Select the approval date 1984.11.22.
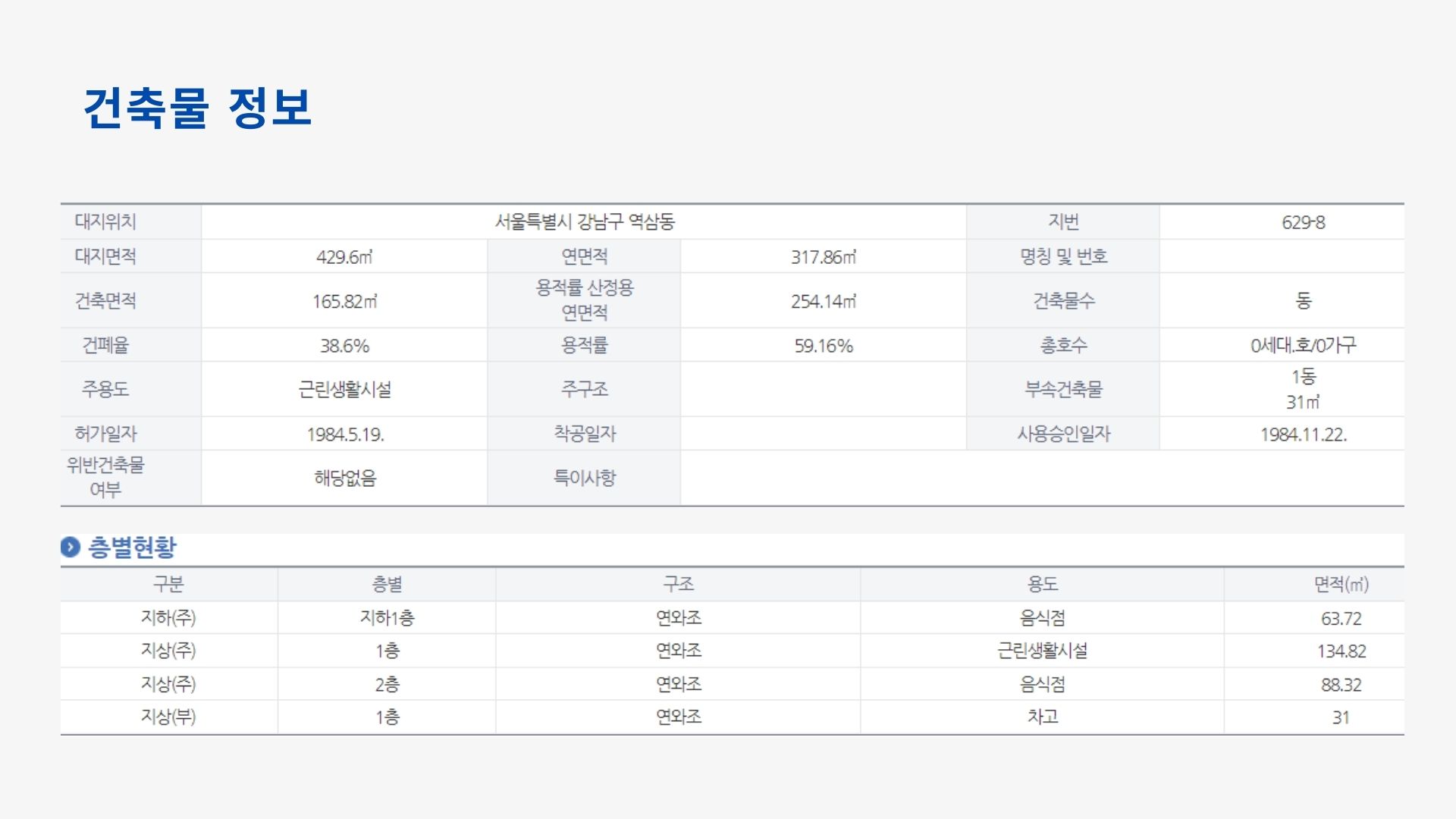Image resolution: width=1456 pixels, height=819 pixels. pos(1304,435)
